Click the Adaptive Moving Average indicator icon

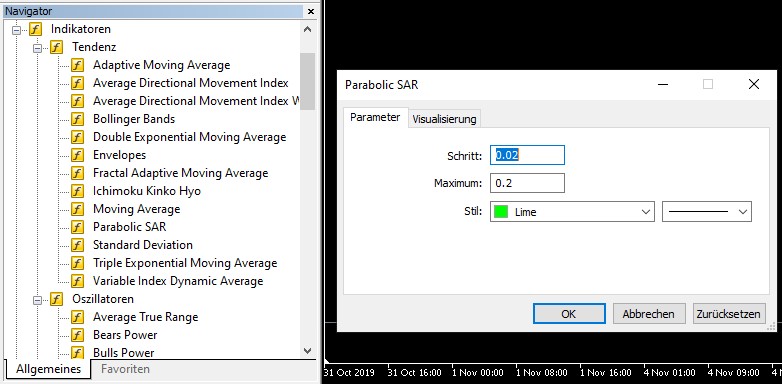pos(77,65)
